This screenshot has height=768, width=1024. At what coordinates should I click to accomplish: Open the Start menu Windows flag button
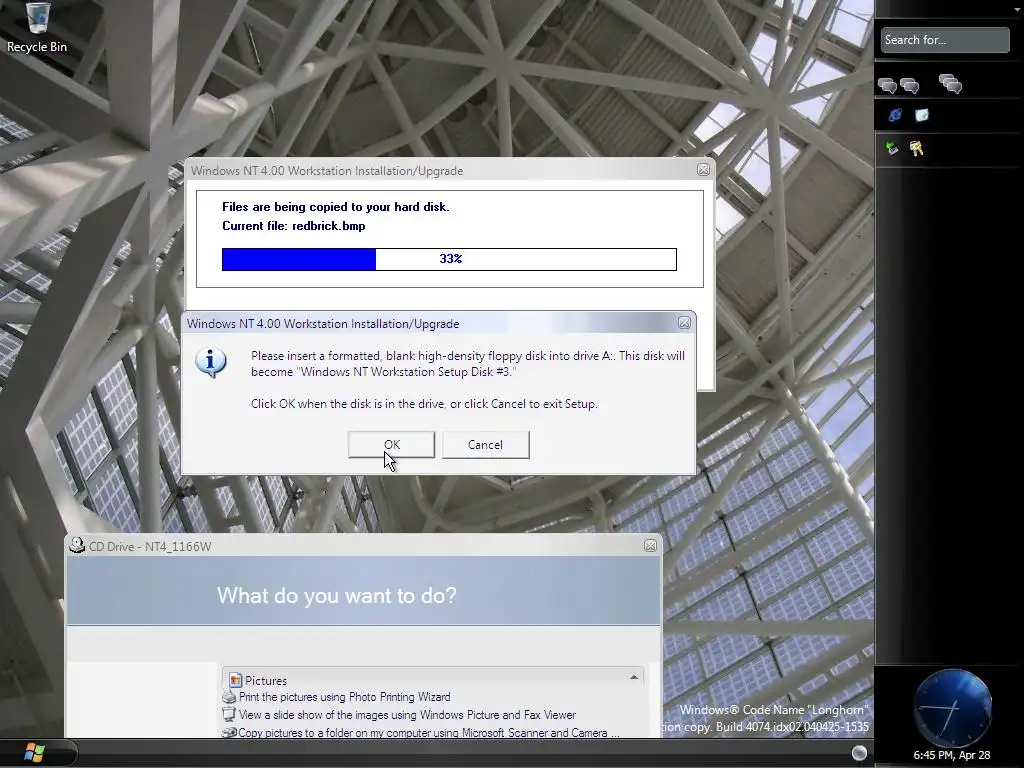coord(34,752)
